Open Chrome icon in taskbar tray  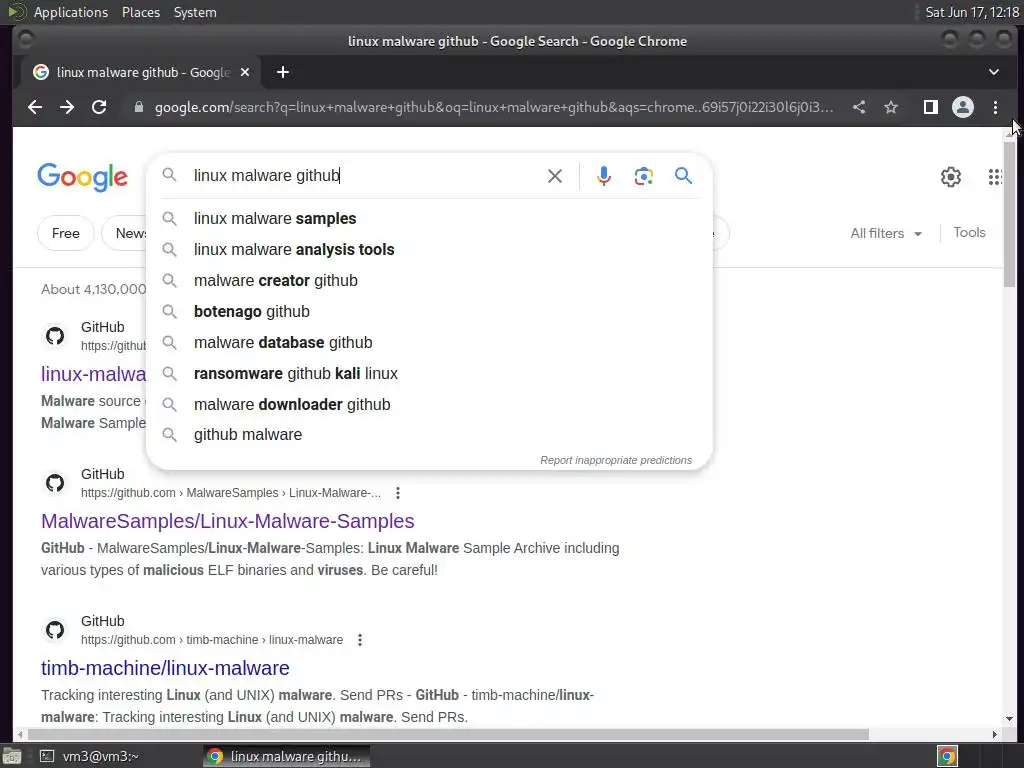pyautogui.click(x=947, y=756)
